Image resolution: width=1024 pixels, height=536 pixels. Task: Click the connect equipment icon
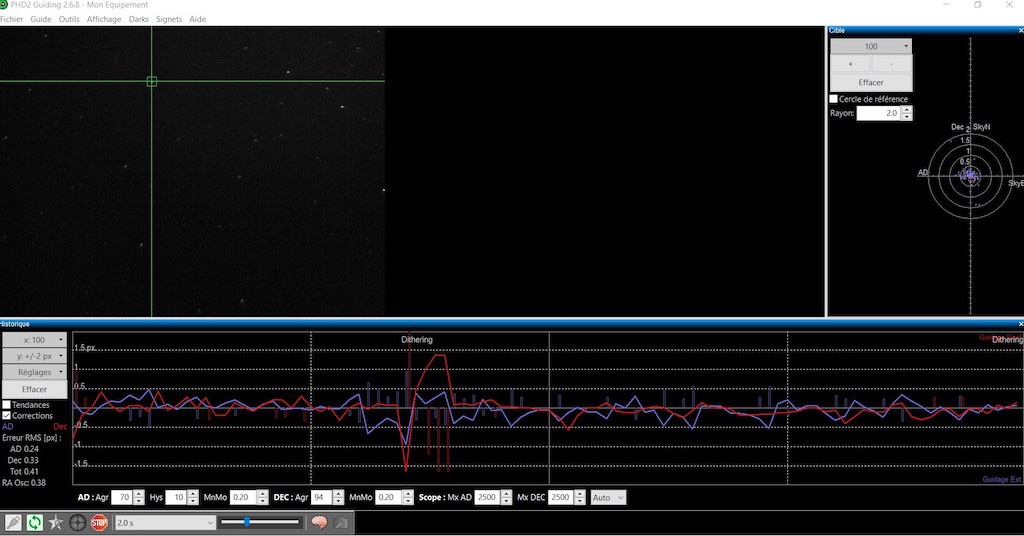click(x=13, y=522)
